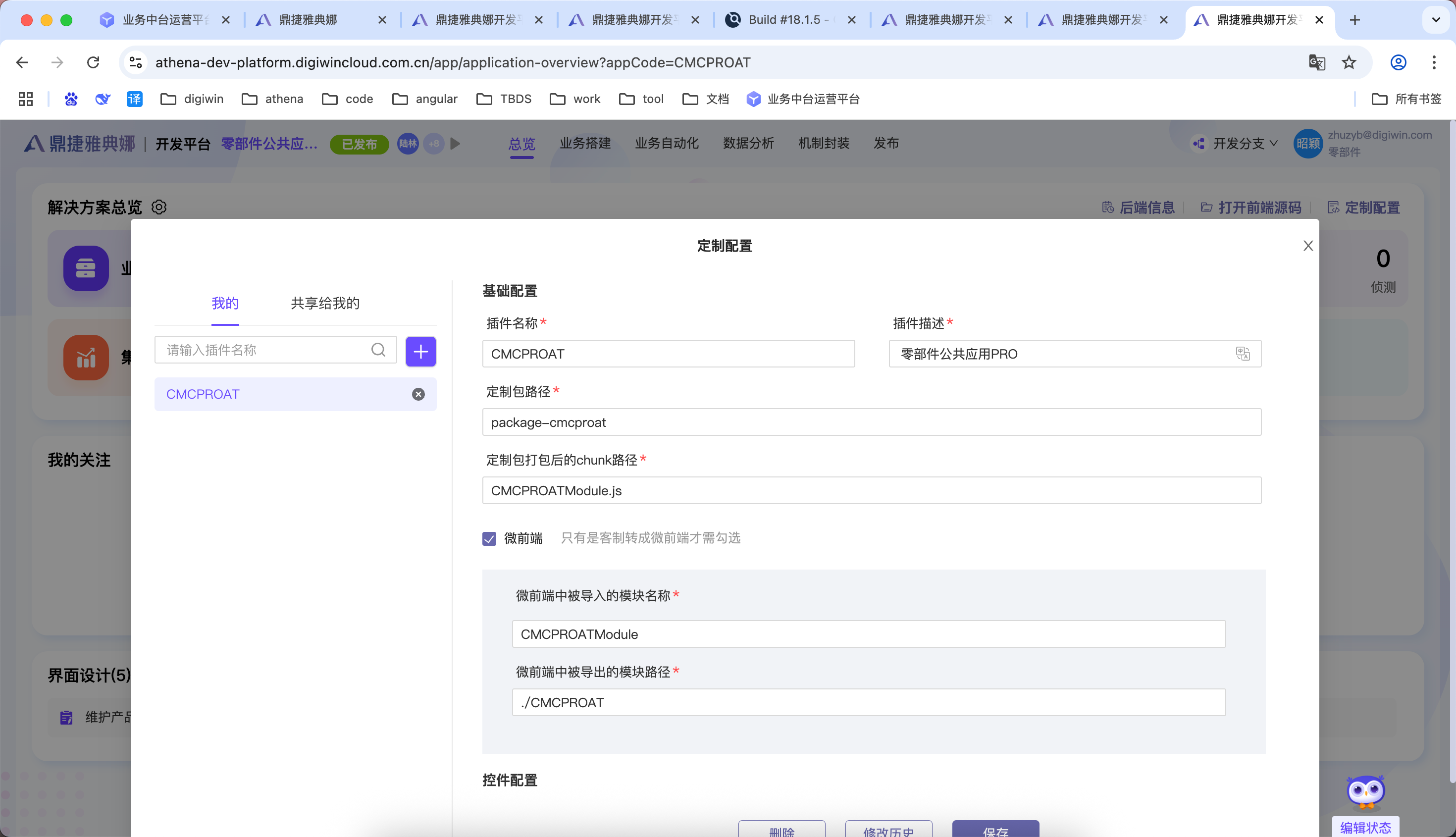The image size is (1456, 837).
Task: Open the apps grid in bookmarks bar
Action: pos(26,99)
